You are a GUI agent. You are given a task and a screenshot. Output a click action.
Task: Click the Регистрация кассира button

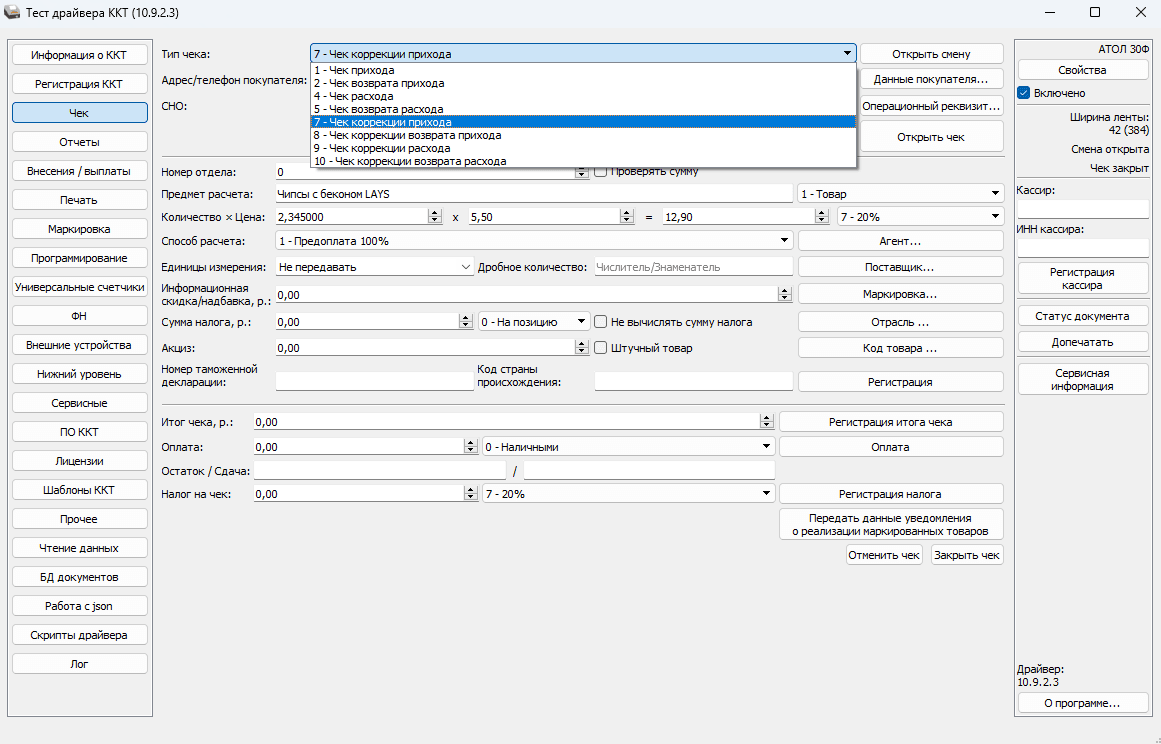point(1082,279)
